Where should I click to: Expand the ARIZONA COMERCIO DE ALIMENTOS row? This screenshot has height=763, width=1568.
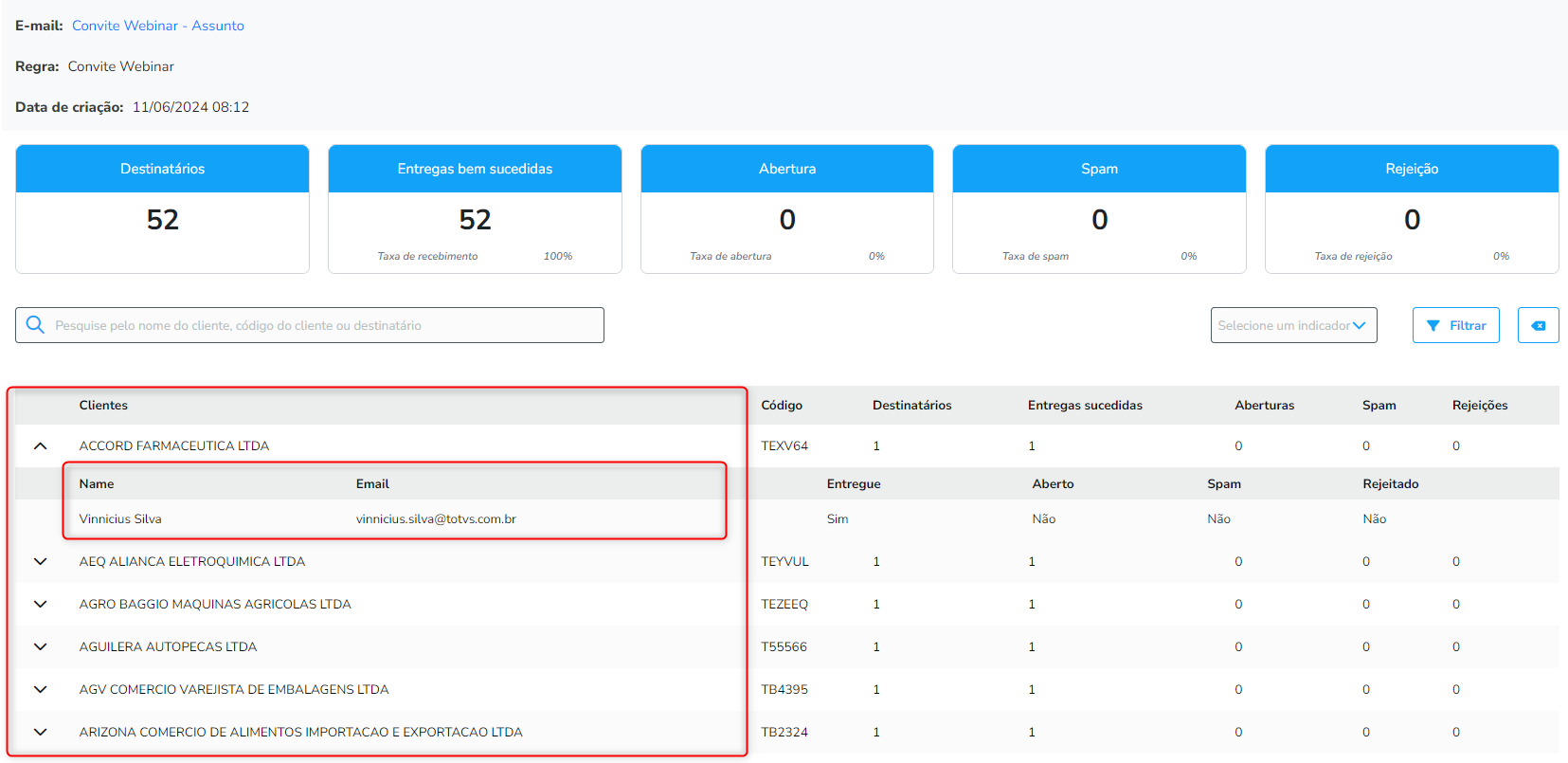tap(40, 732)
